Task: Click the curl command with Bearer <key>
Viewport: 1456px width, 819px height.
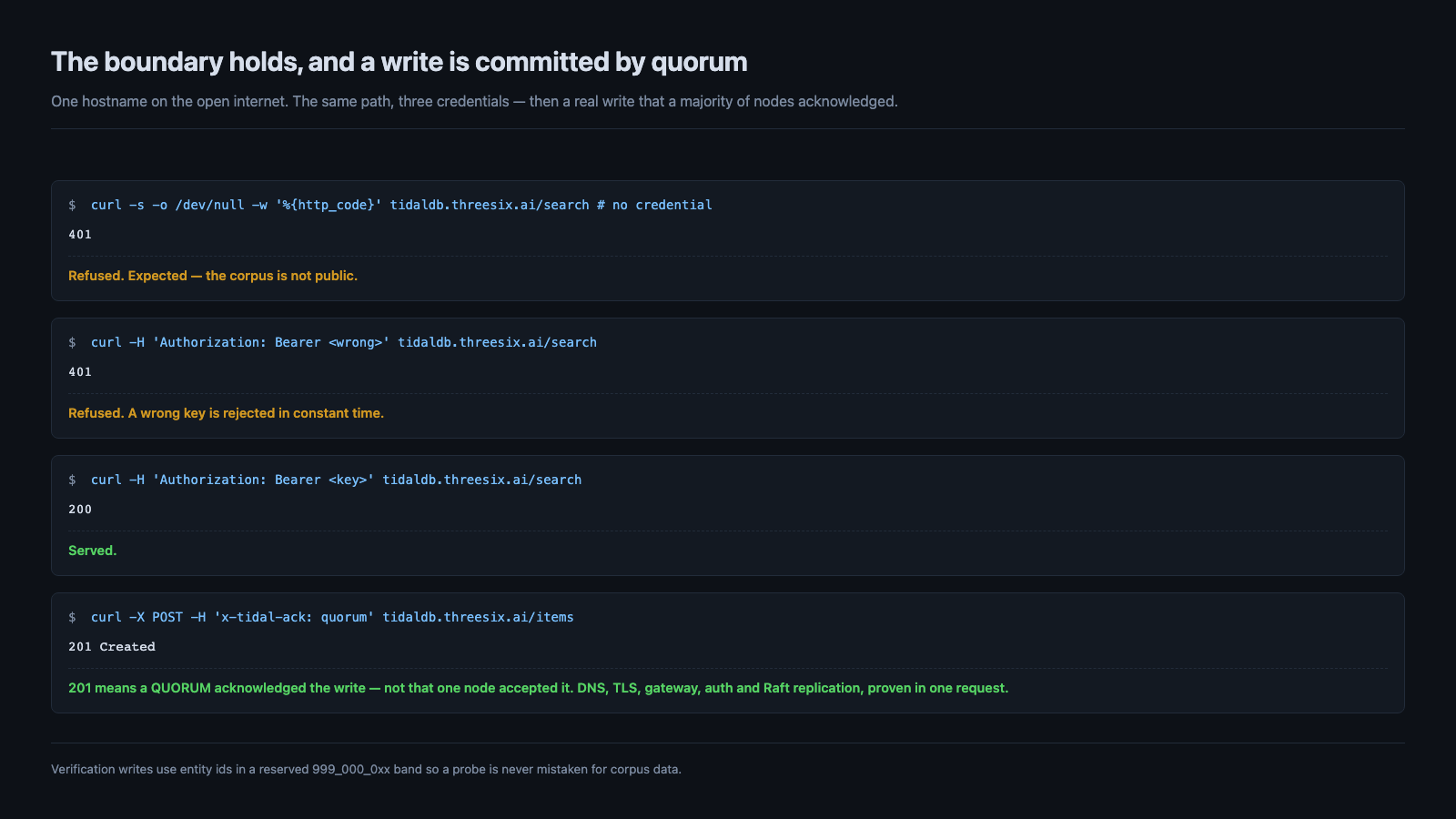Action: [336, 480]
